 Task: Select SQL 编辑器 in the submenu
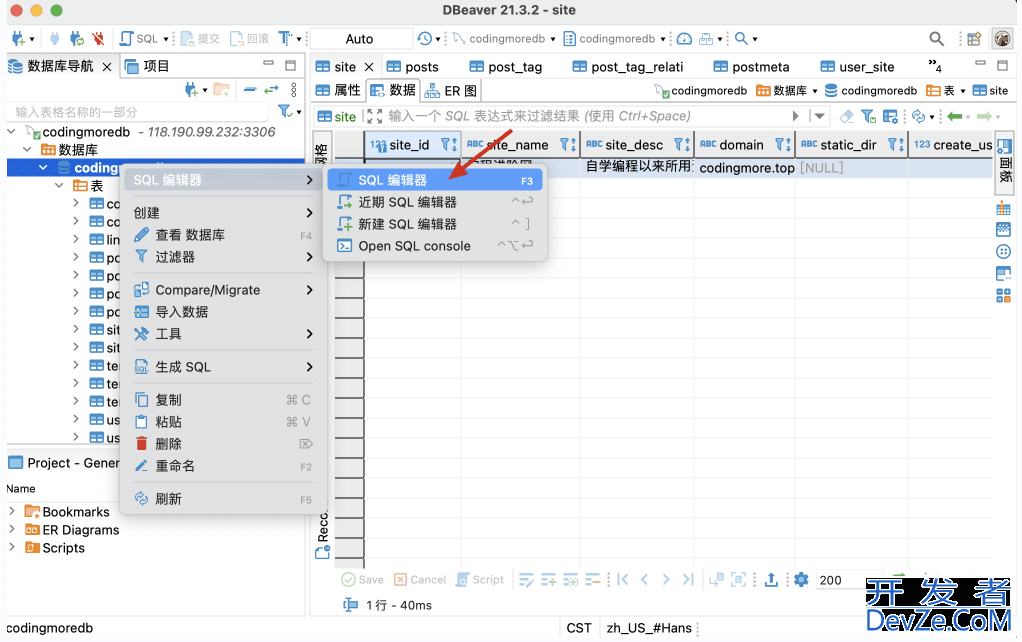[x=435, y=180]
